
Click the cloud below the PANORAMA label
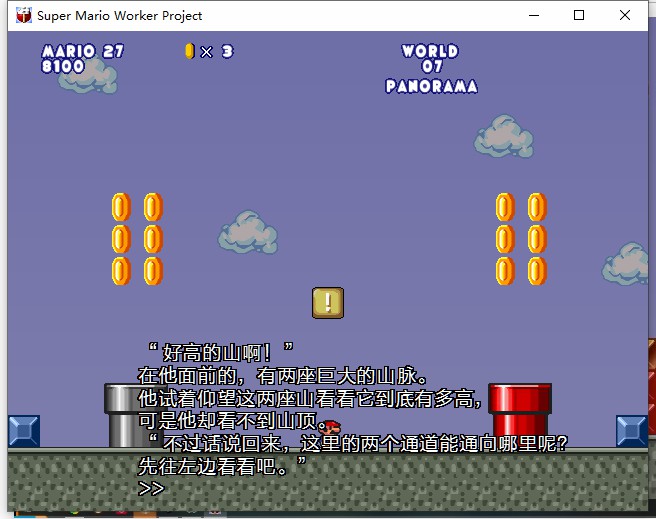point(504,136)
